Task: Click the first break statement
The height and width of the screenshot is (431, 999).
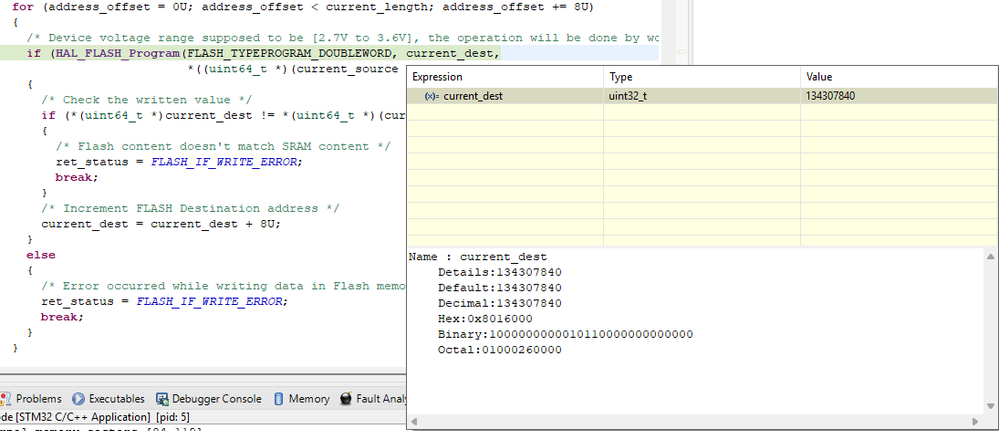Action: pos(76,177)
